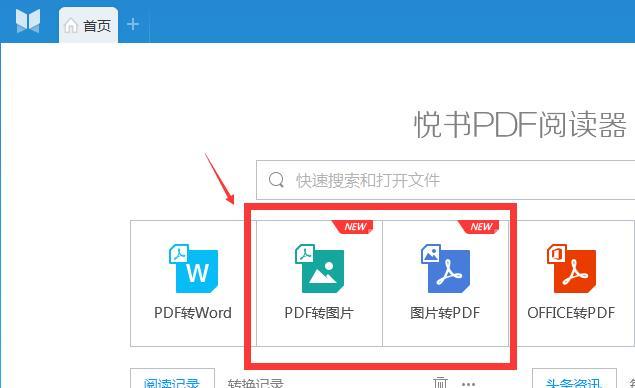635x388 pixels.
Task: Click the home icon on 首页 tab
Action: point(71,26)
